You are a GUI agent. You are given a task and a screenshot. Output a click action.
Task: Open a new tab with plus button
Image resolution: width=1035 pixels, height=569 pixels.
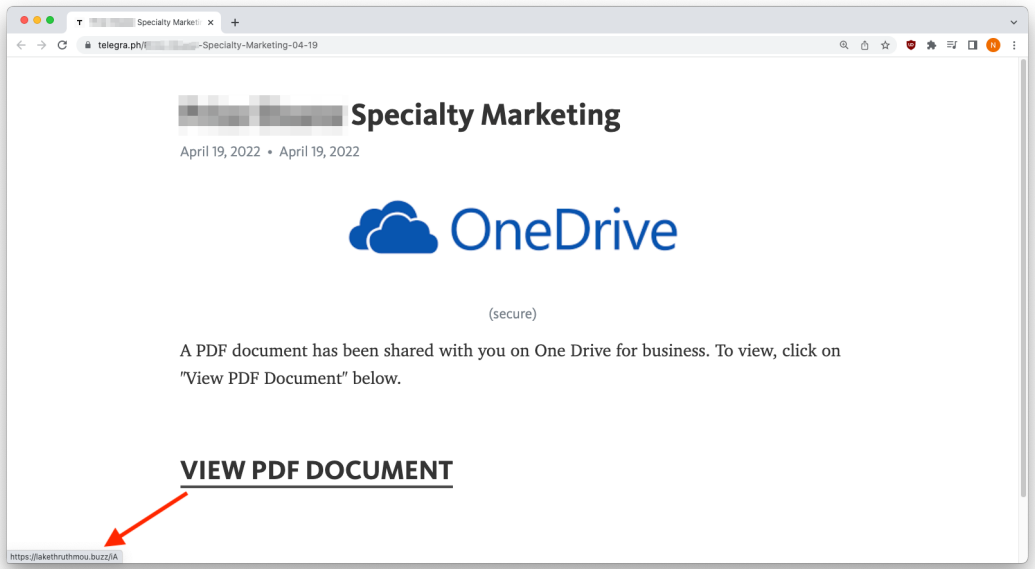[235, 22]
